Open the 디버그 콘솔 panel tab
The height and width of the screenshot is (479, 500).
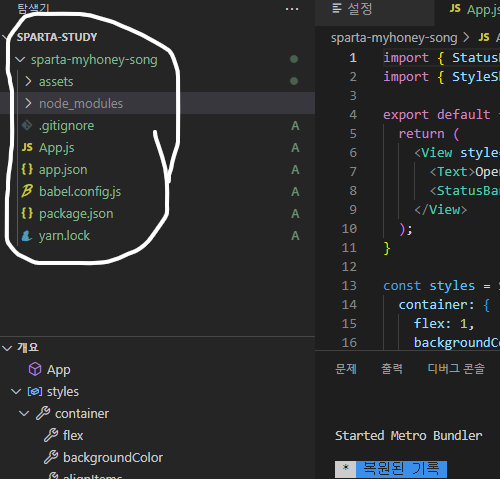[x=456, y=369]
